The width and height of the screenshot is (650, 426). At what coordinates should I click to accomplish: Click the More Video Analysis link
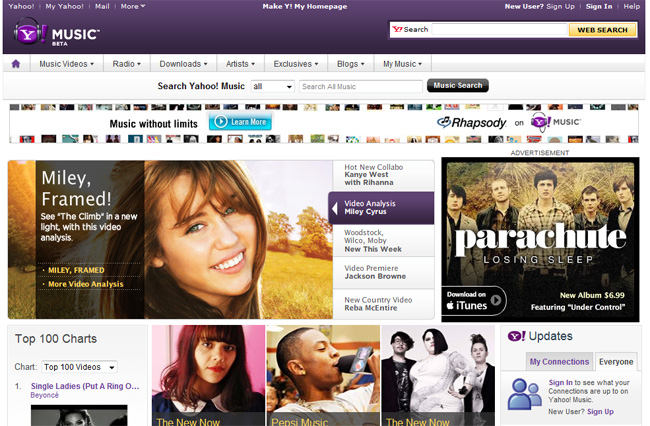[86, 284]
